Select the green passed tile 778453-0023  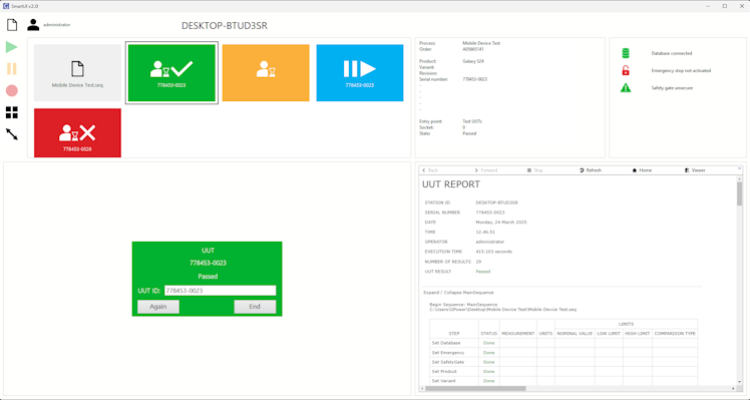click(x=171, y=73)
